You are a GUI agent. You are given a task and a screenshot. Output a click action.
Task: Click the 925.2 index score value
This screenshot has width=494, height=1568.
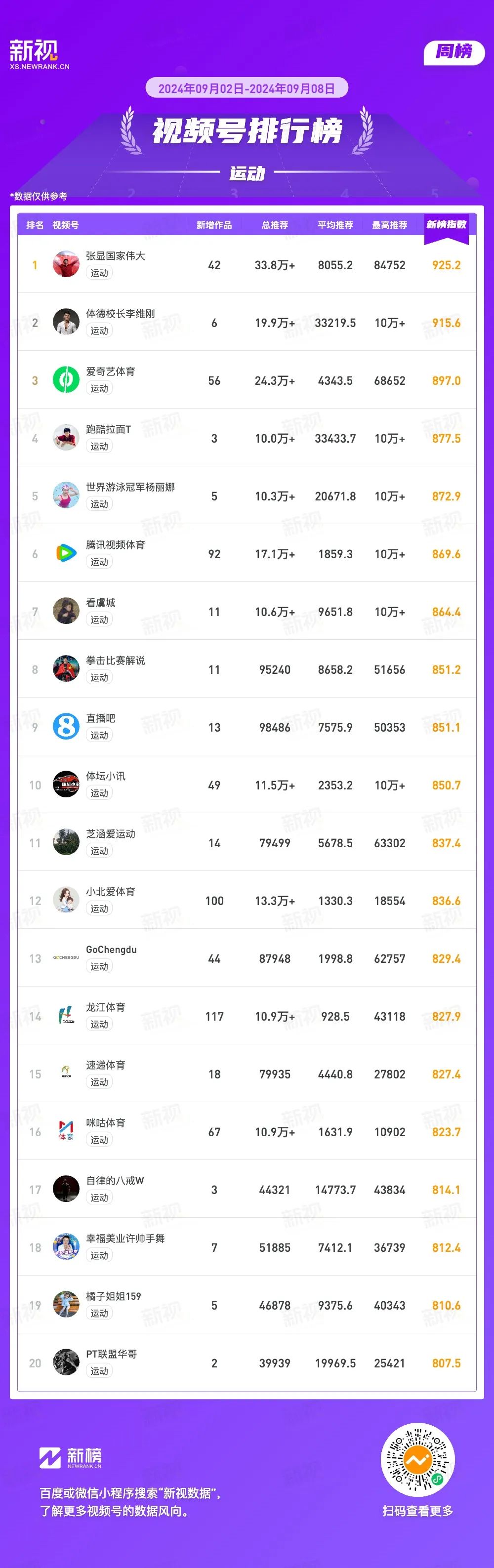446,265
